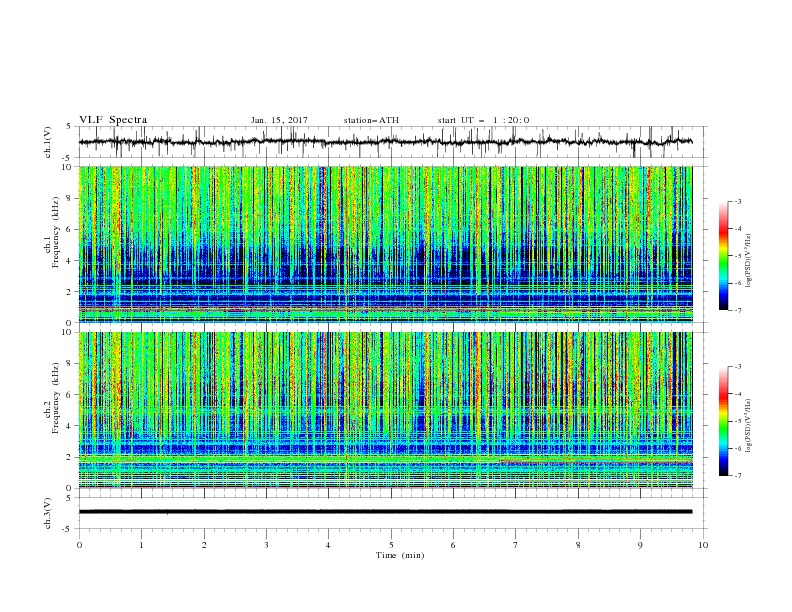
Task: Click the "-7" tick on ch.1 color bar
Action: point(737,310)
